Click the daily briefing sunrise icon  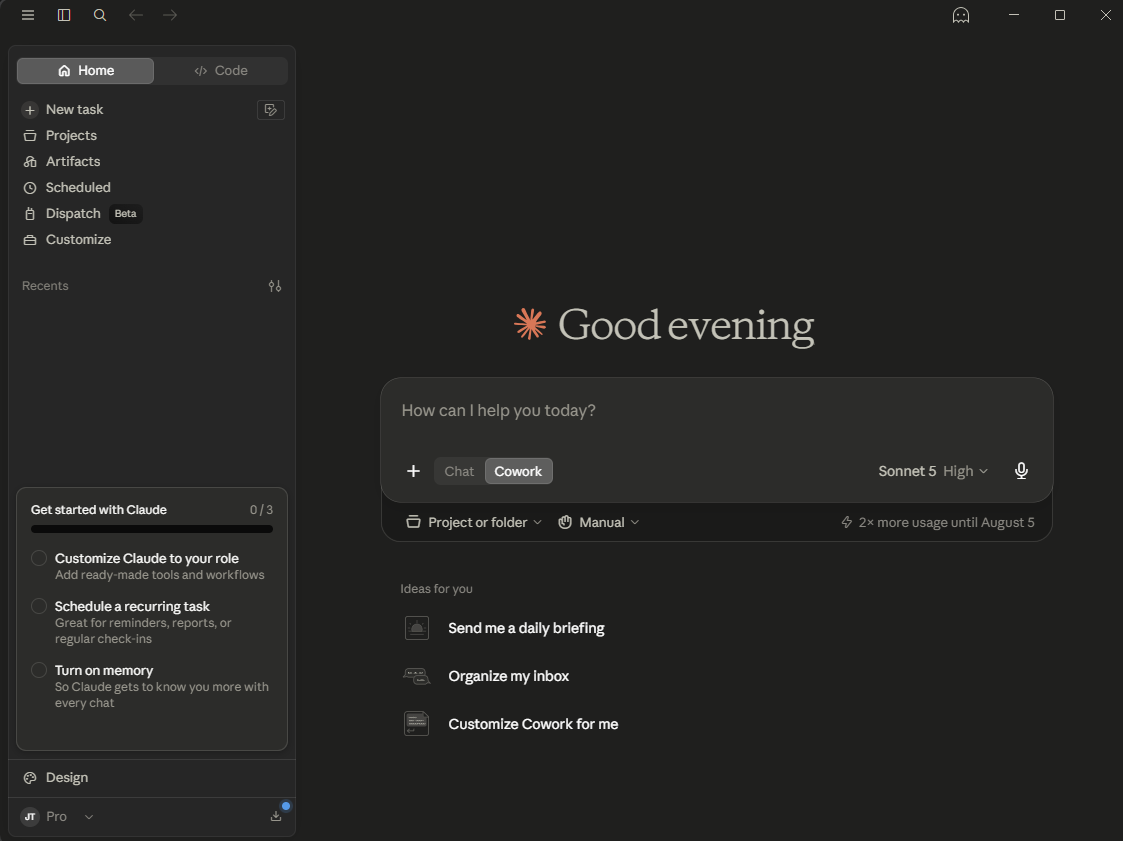[x=417, y=628]
